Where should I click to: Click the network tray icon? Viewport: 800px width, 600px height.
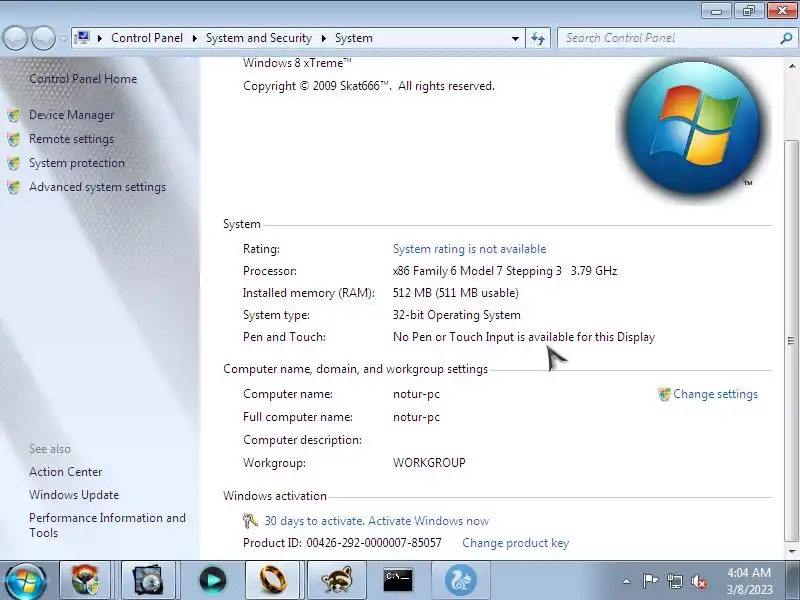[675, 581]
